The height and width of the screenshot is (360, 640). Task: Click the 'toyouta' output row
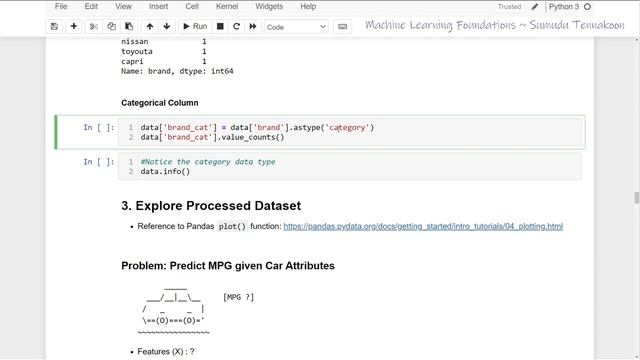click(x=164, y=51)
